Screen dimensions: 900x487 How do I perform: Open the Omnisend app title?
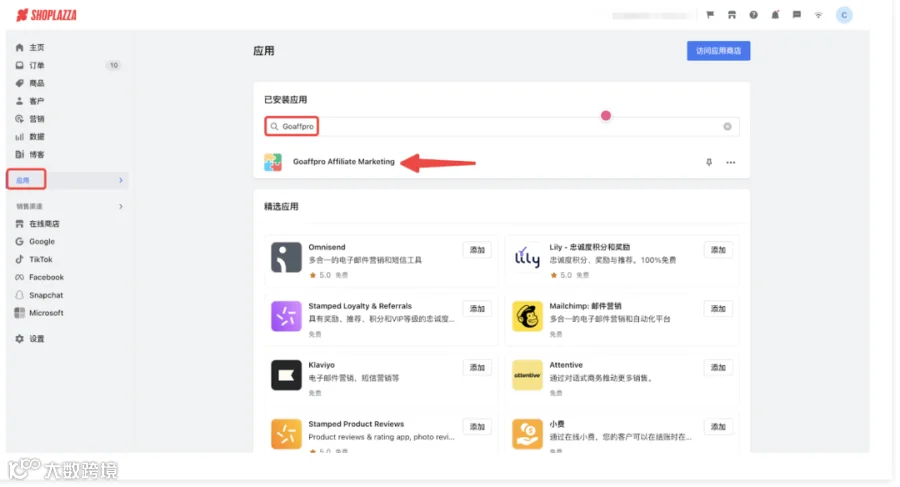click(327, 247)
